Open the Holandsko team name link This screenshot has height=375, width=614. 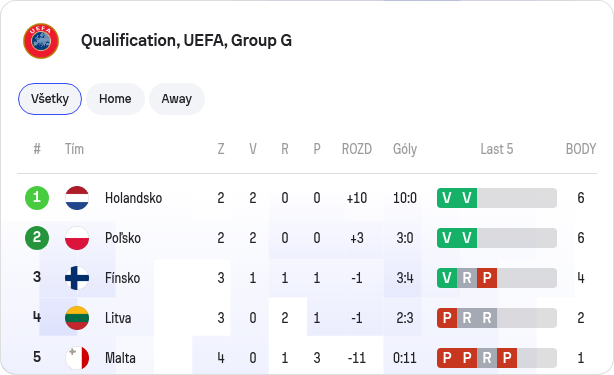pyautogui.click(x=134, y=198)
